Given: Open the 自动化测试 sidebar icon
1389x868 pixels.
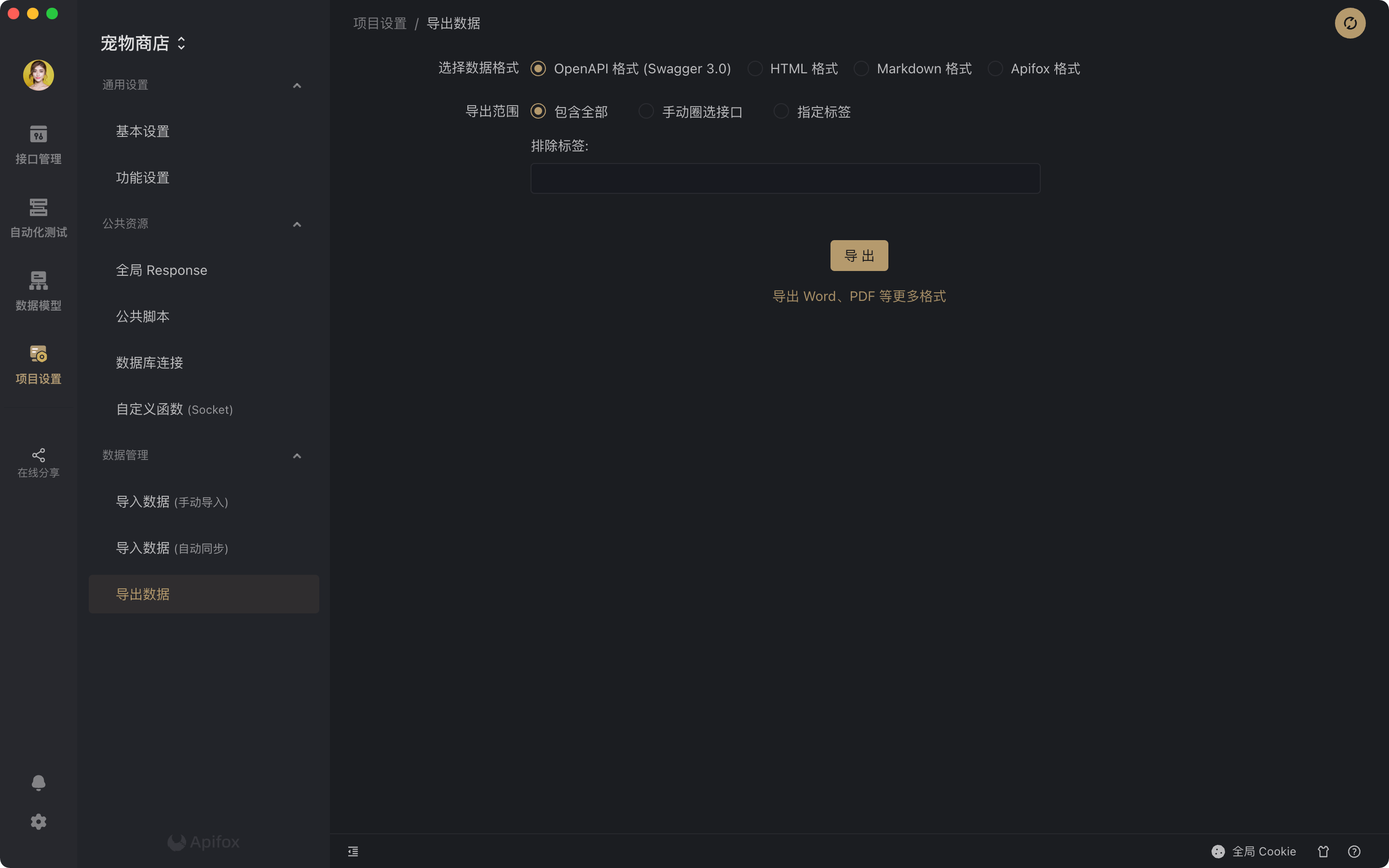Looking at the screenshot, I should coord(39,217).
